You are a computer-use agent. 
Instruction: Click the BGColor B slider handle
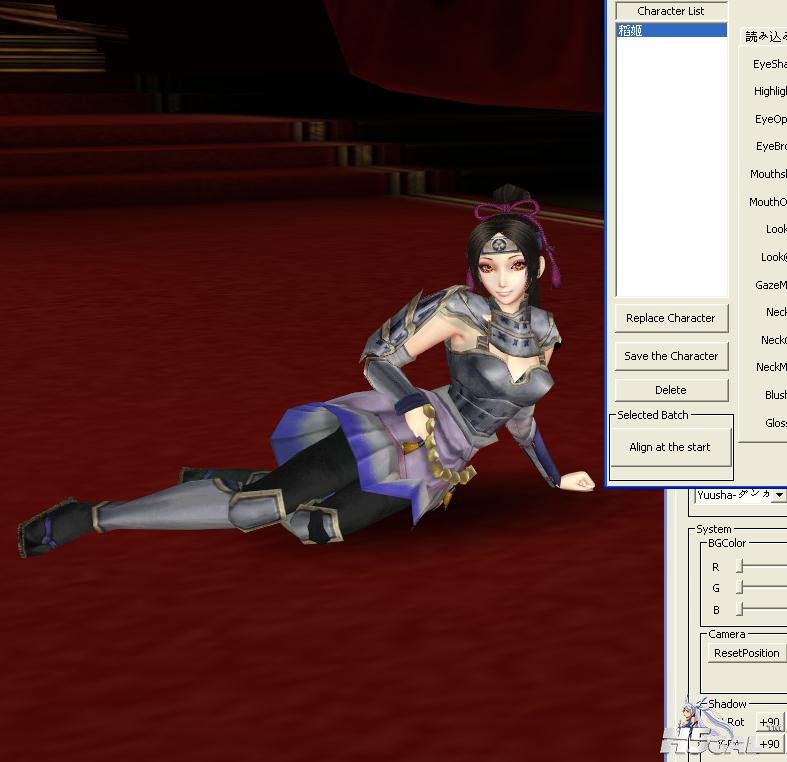point(740,609)
